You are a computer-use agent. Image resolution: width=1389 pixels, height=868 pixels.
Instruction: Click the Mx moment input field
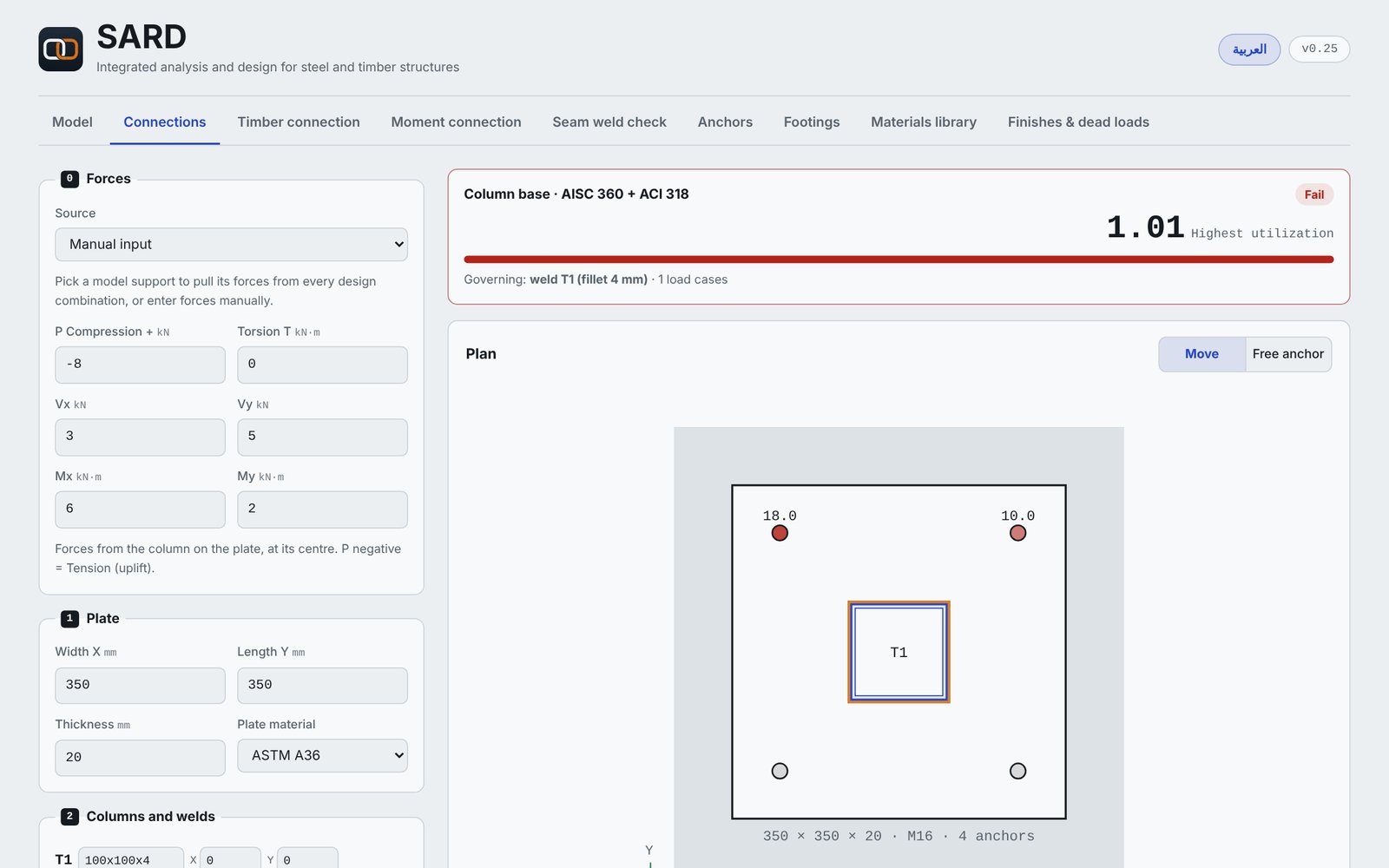140,510
